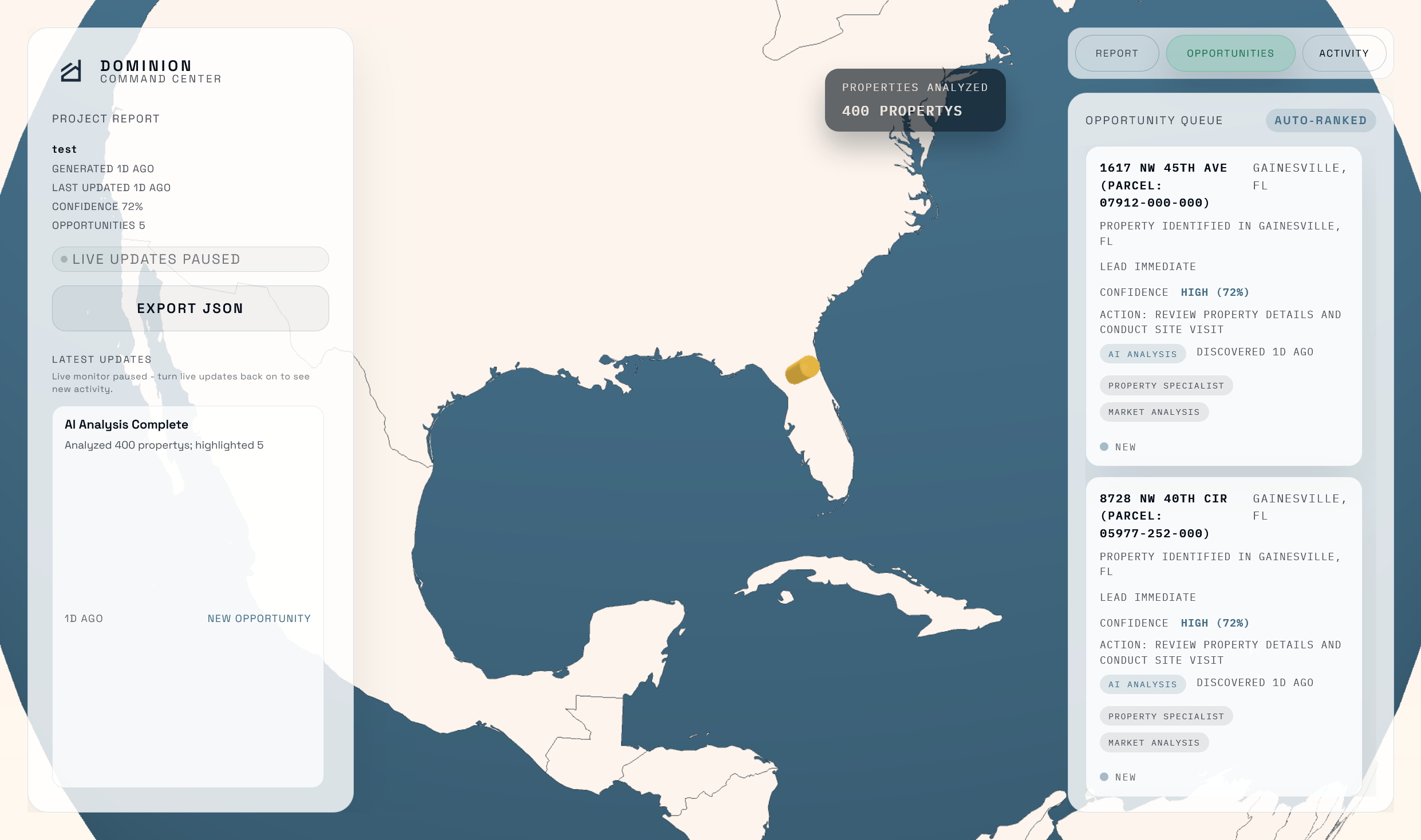The height and width of the screenshot is (840, 1421).
Task: Toggle the Auto-Ranked badge
Action: point(1320,121)
